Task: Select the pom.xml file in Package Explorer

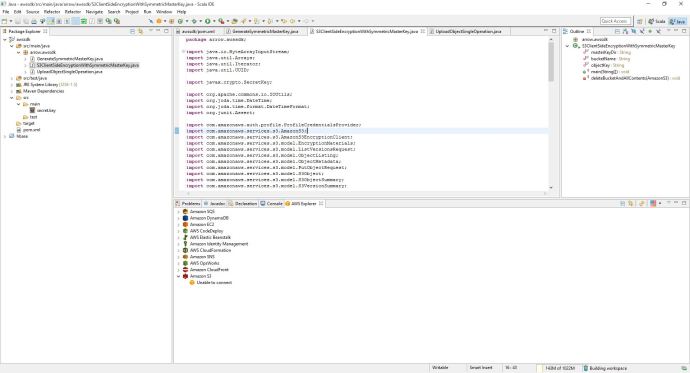Action: [x=31, y=130]
